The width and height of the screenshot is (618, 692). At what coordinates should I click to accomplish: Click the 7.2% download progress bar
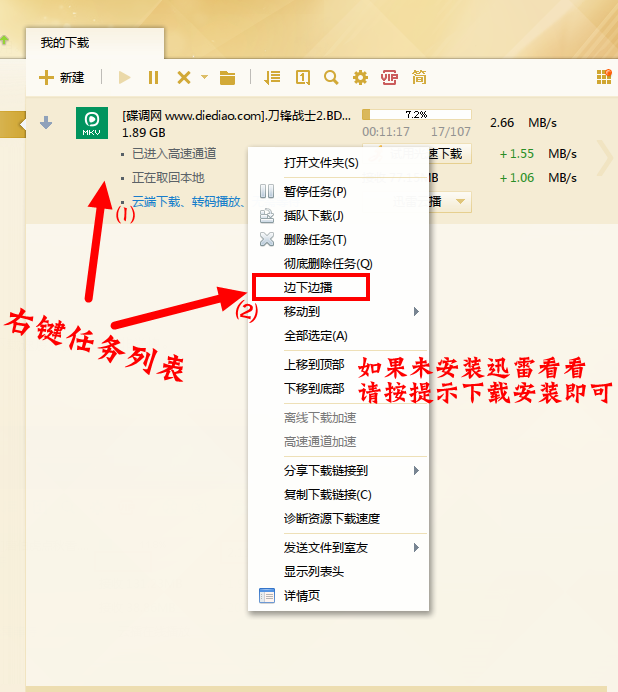416,114
